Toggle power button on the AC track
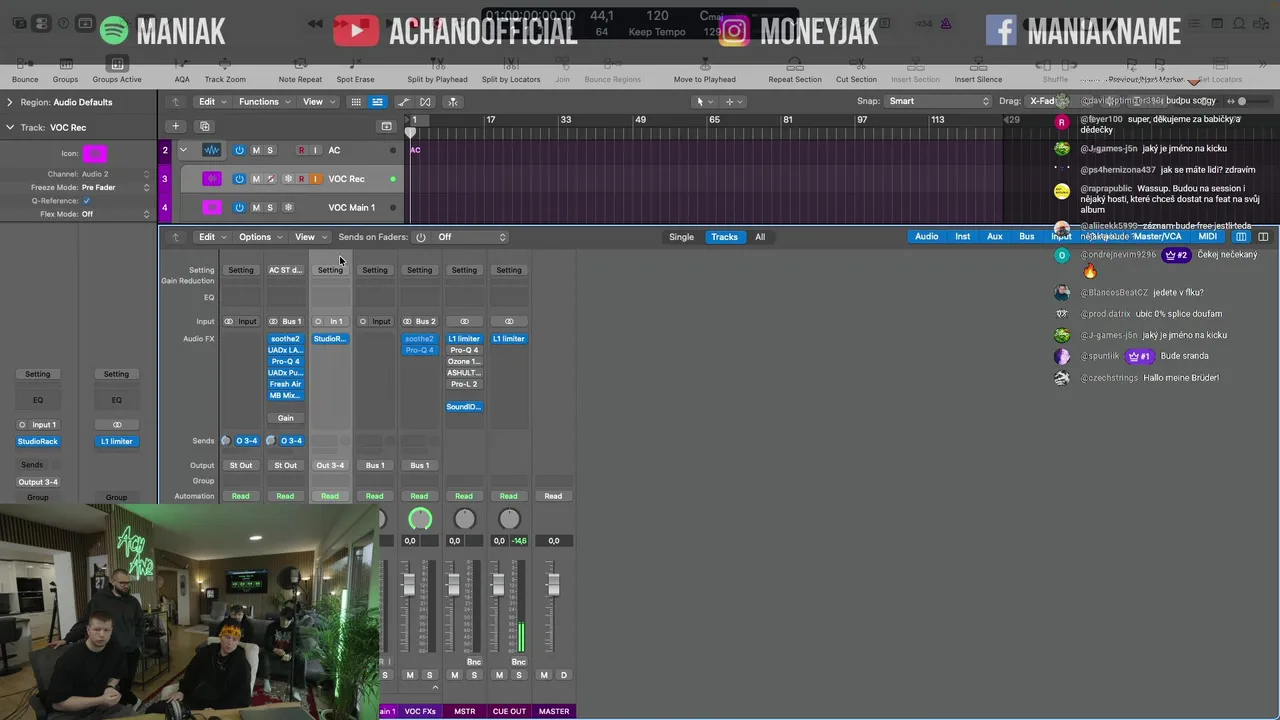This screenshot has width=1280, height=720. pos(239,150)
